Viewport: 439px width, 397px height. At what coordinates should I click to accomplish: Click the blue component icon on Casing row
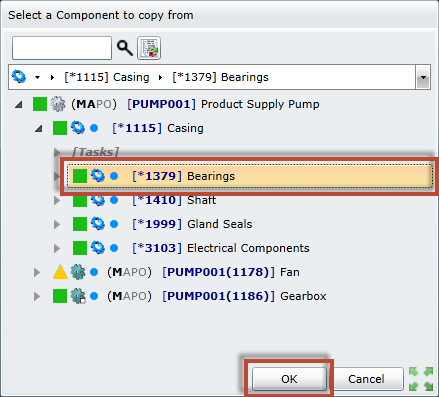78,128
